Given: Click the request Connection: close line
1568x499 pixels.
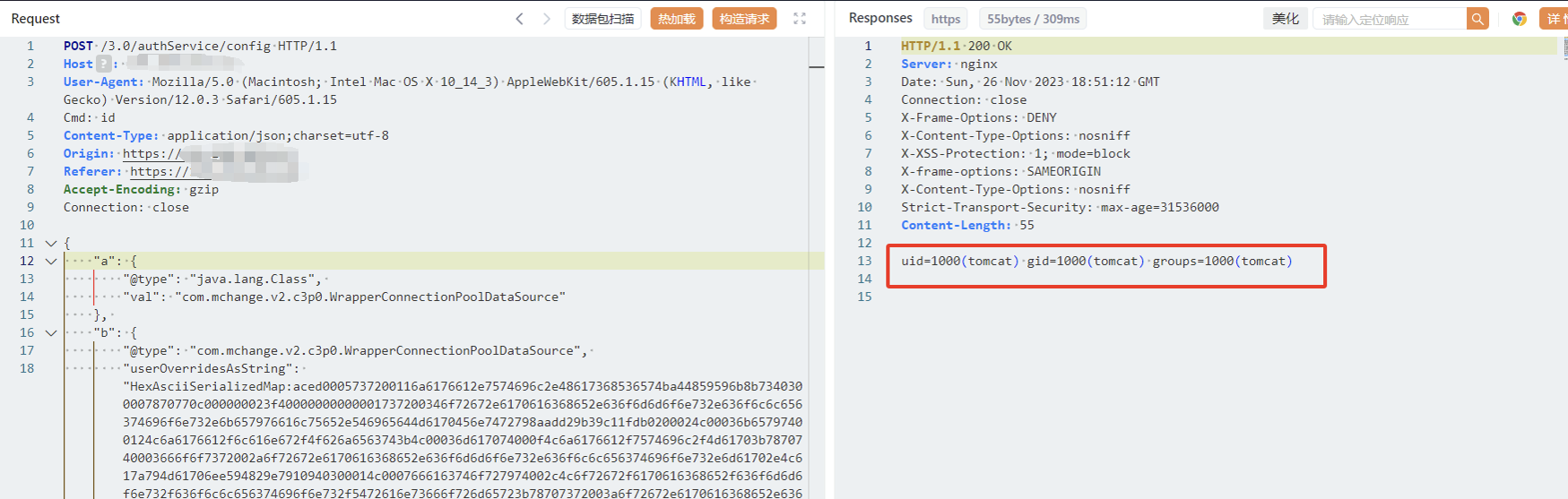Looking at the screenshot, I should point(126,207).
